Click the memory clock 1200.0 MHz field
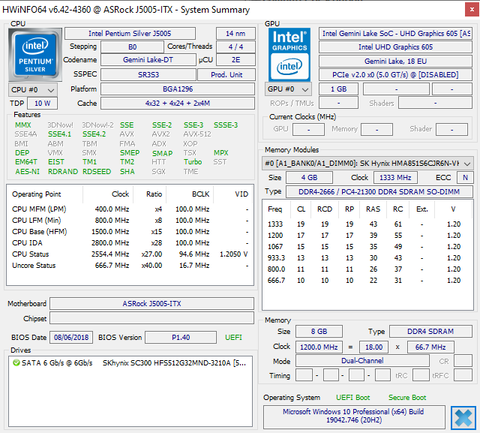The height and width of the screenshot is (433, 480). (319, 347)
